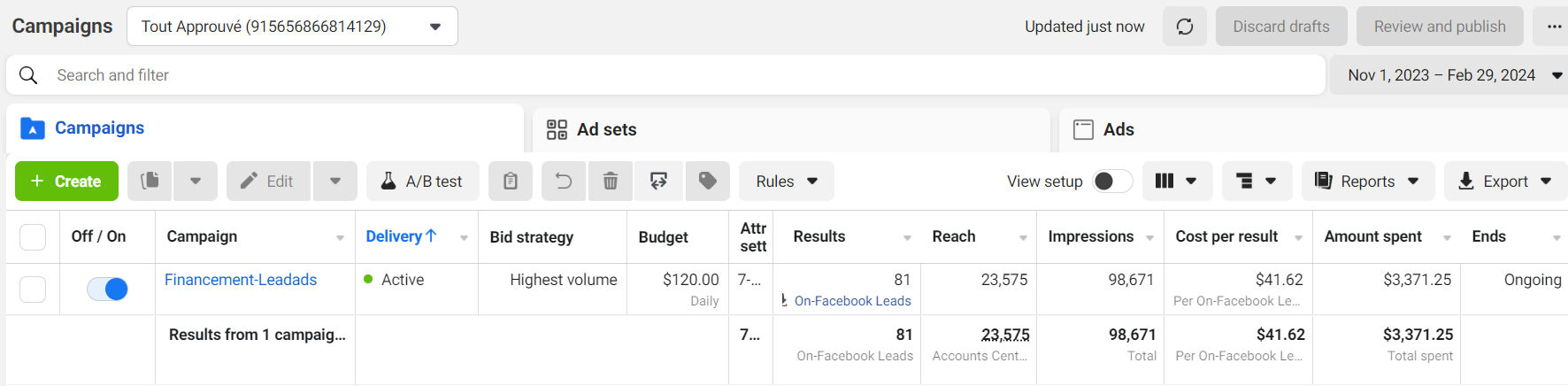The image size is (1568, 386).
Task: Click the trash delete icon
Action: point(611,181)
